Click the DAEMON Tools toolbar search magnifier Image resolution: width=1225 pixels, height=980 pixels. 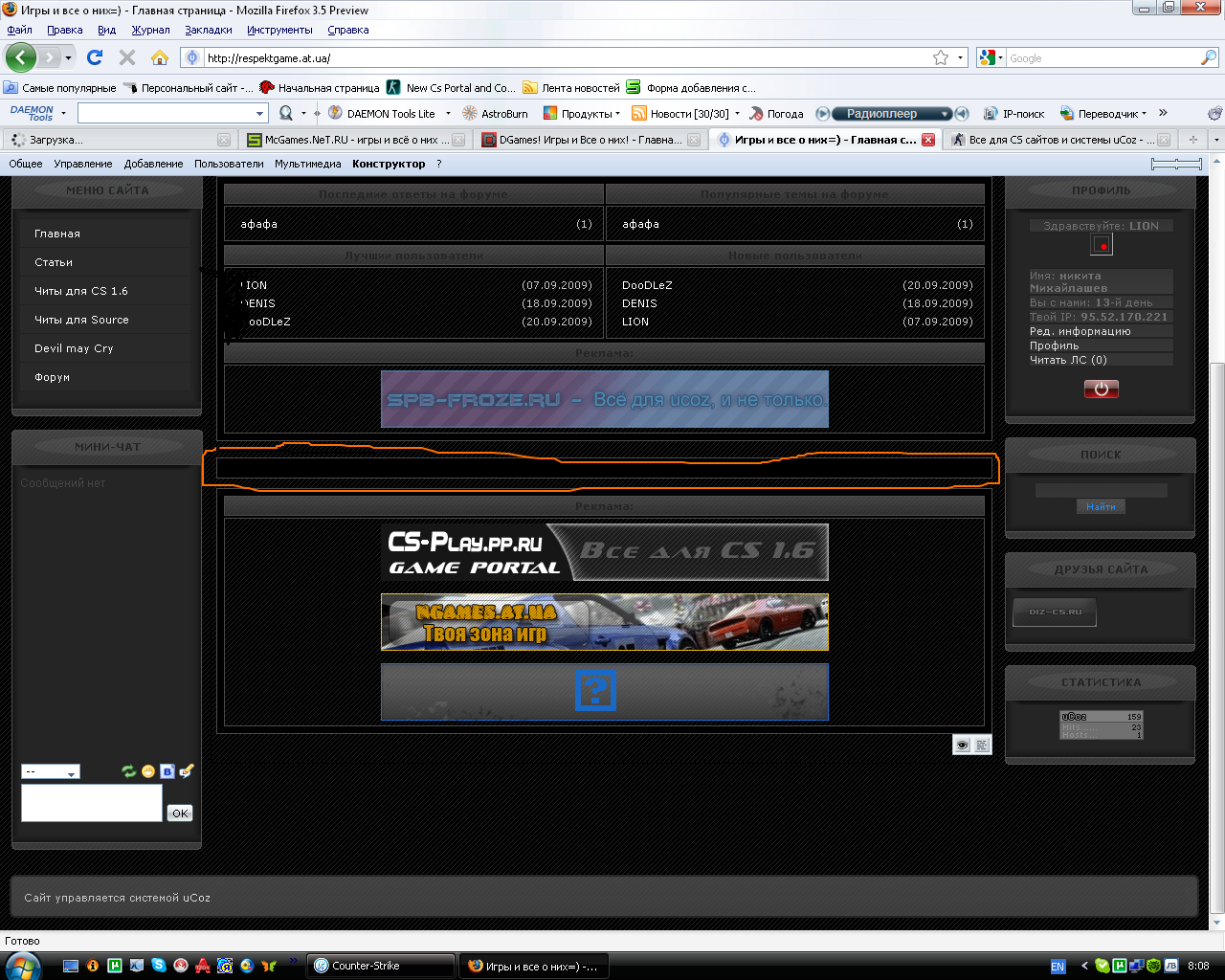285,113
